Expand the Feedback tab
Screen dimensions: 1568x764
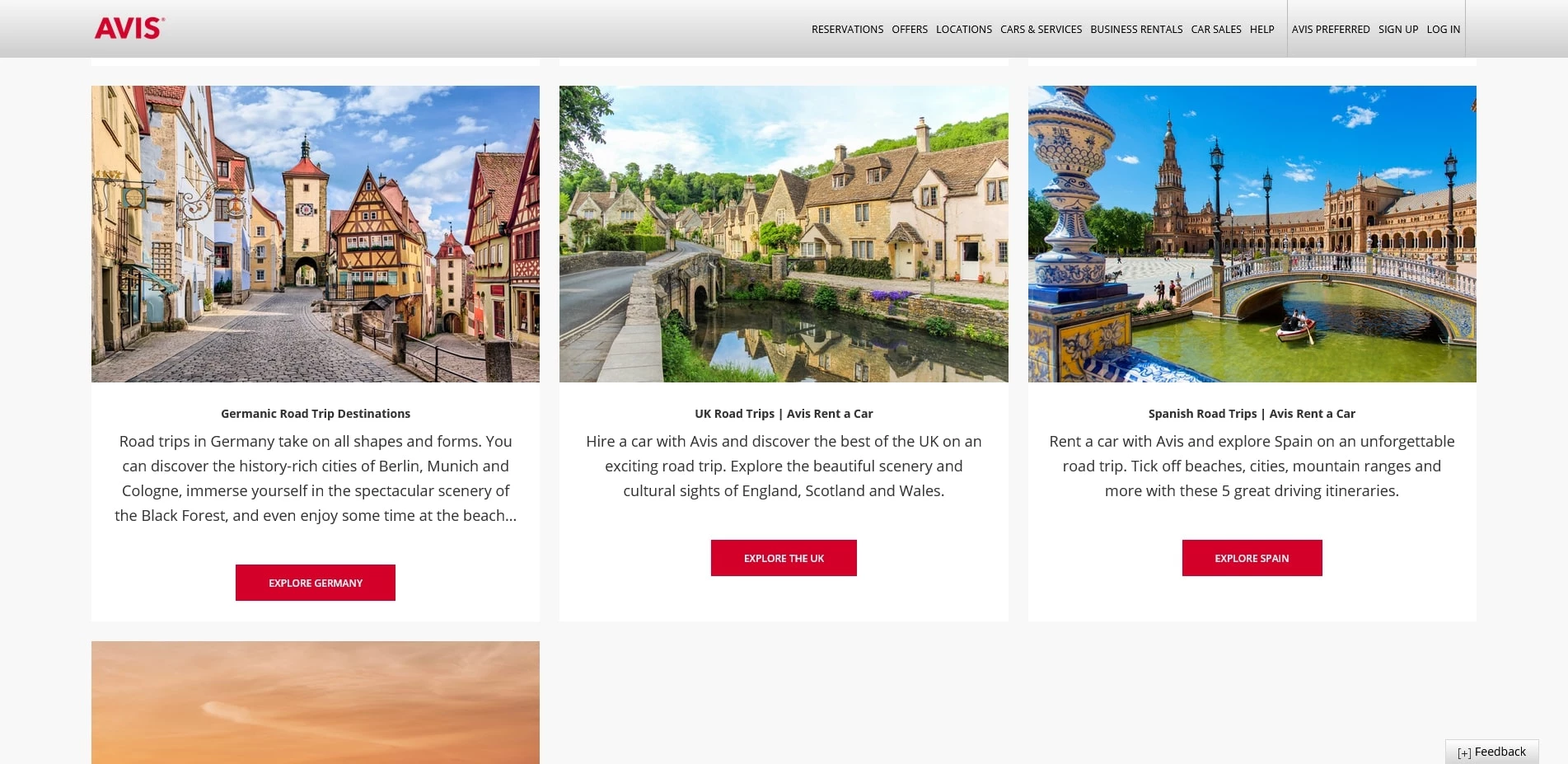click(1491, 752)
